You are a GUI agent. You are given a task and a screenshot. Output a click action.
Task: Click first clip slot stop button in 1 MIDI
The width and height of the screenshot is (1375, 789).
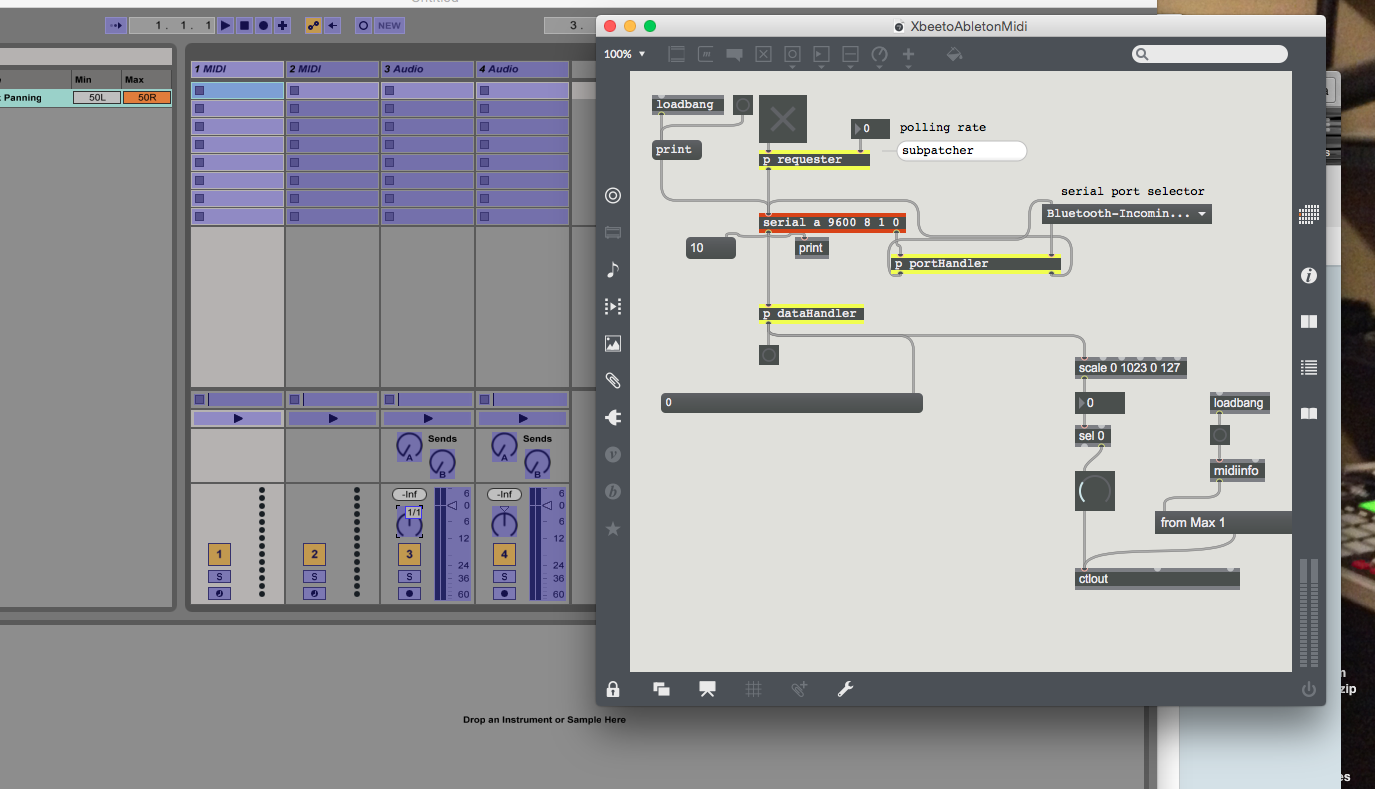pyautogui.click(x=199, y=91)
